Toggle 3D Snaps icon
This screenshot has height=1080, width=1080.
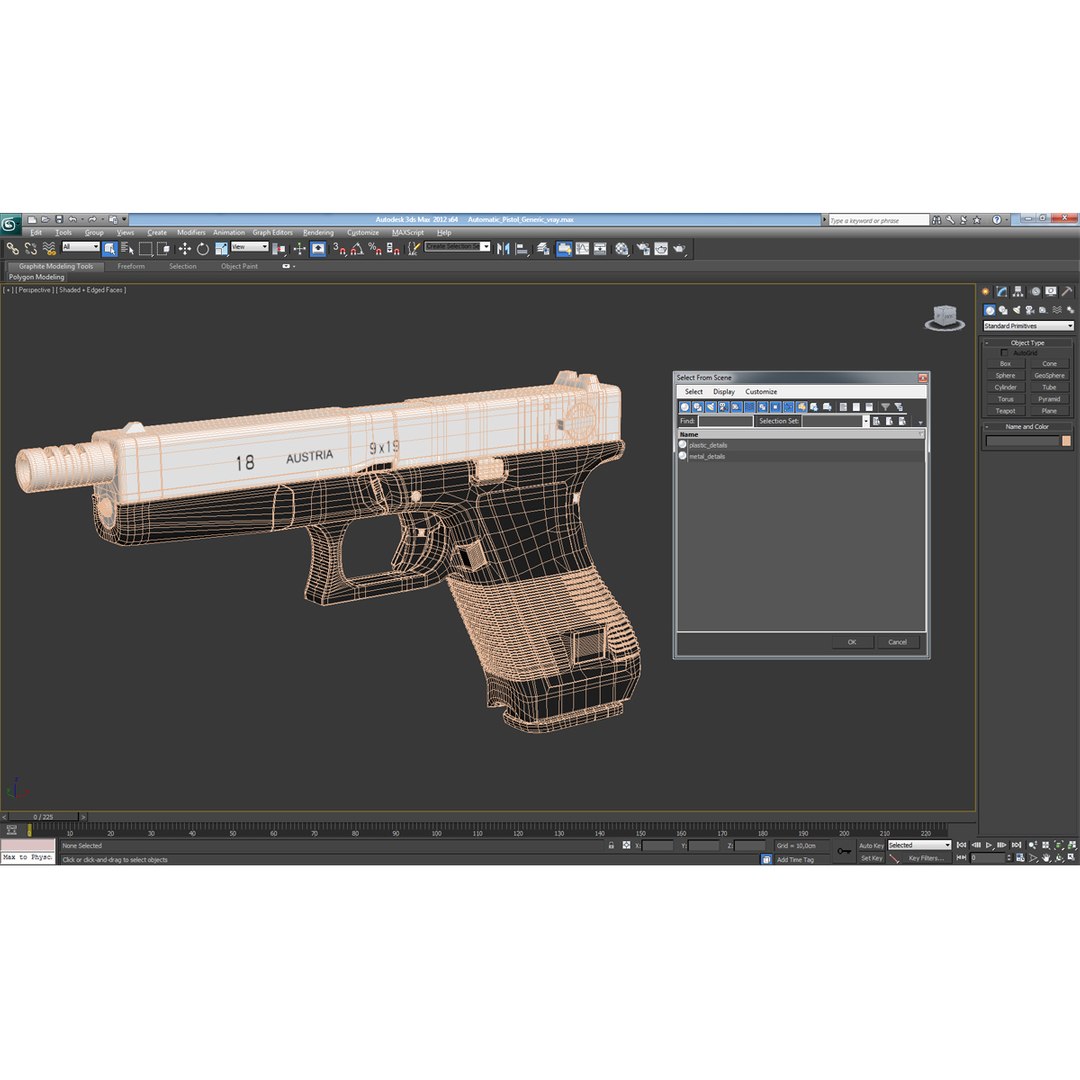(340, 249)
